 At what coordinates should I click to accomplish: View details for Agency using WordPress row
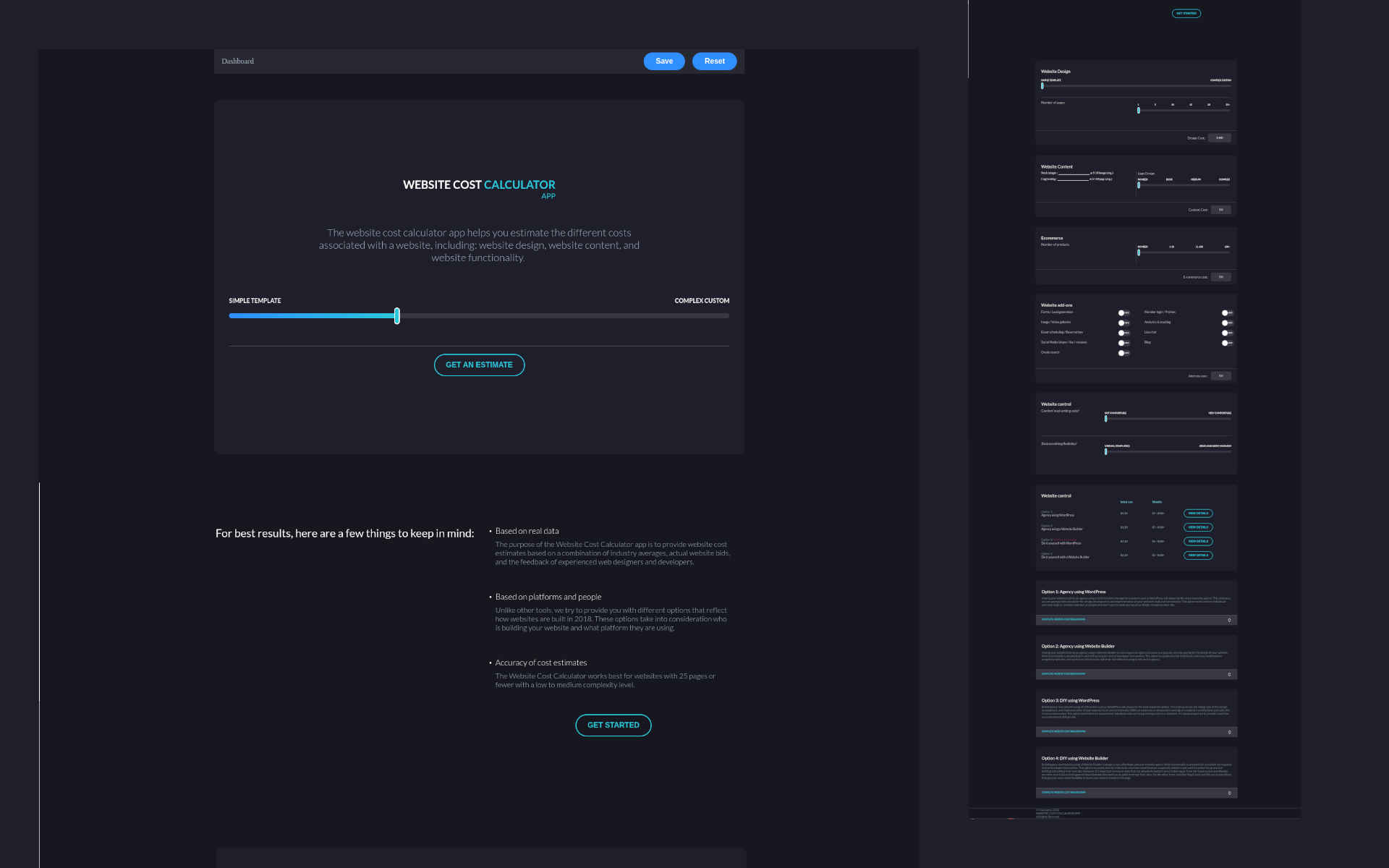tap(1197, 514)
